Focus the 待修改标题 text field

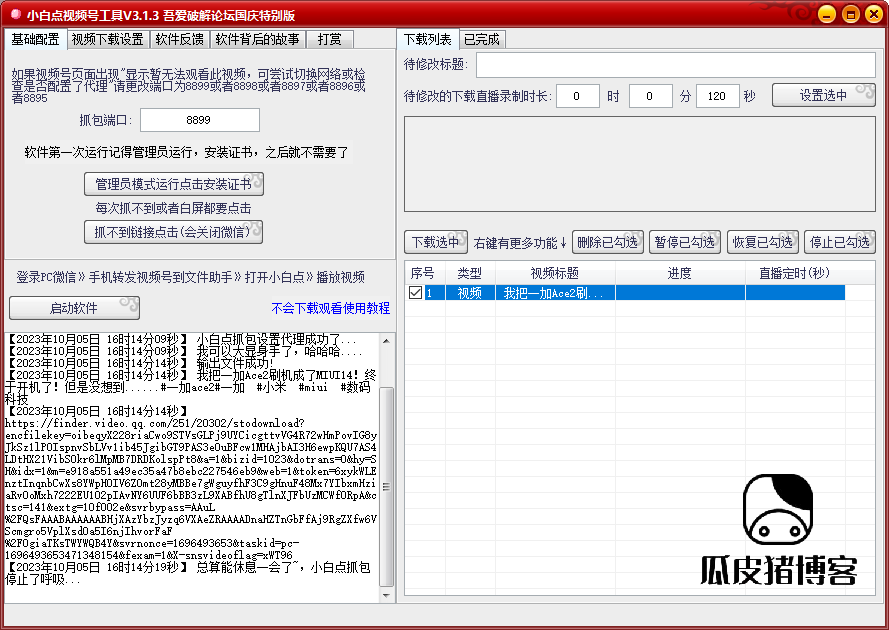pos(676,65)
